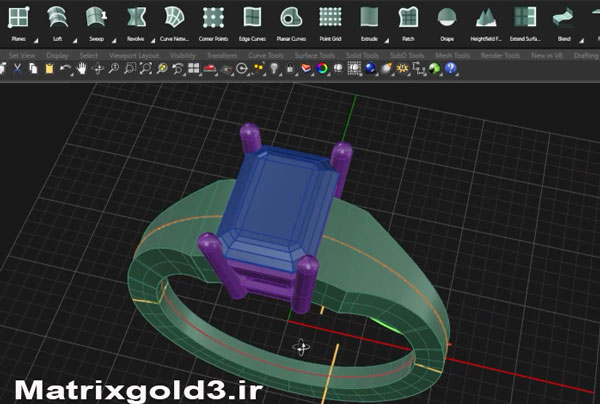Click the Lock Objects padlock icon
Screen dimensions: 600x404
point(290,69)
